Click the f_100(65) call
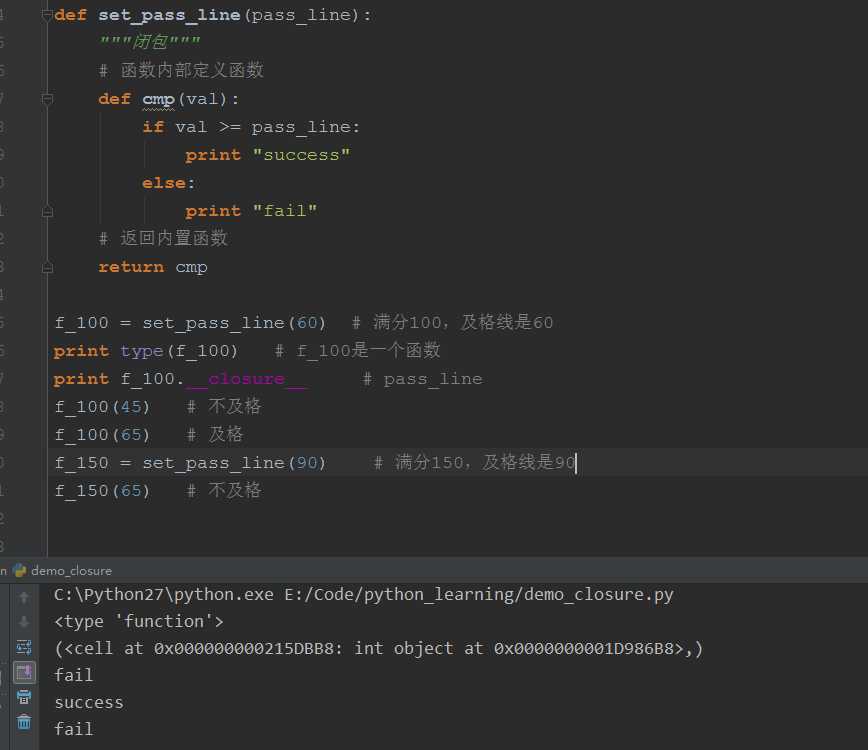The height and width of the screenshot is (750, 868). (102, 435)
